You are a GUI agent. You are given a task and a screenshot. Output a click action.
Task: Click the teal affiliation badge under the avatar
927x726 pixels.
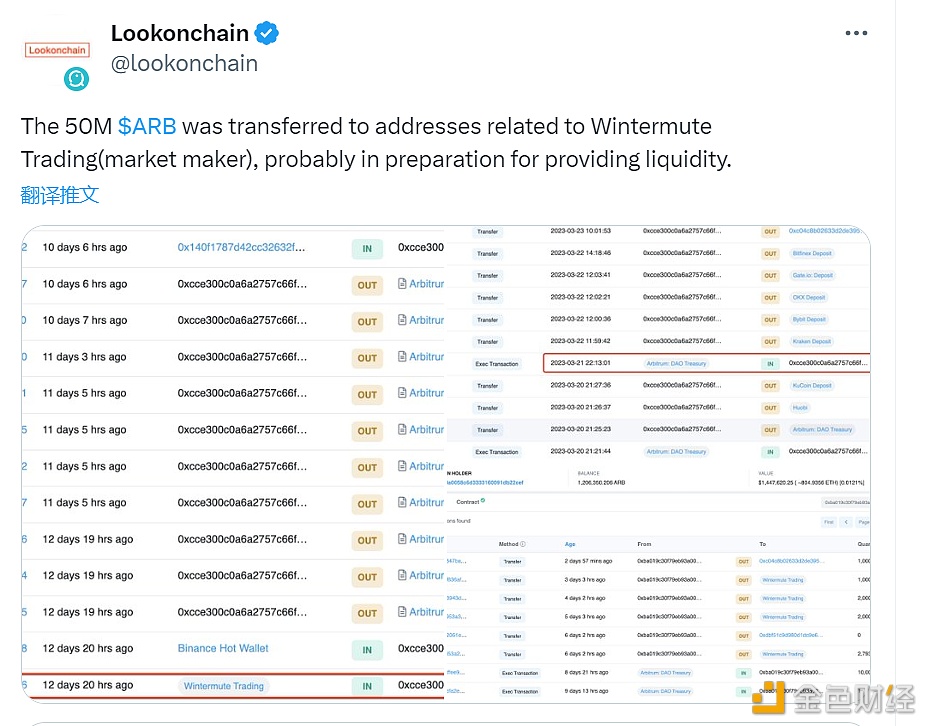point(77,79)
